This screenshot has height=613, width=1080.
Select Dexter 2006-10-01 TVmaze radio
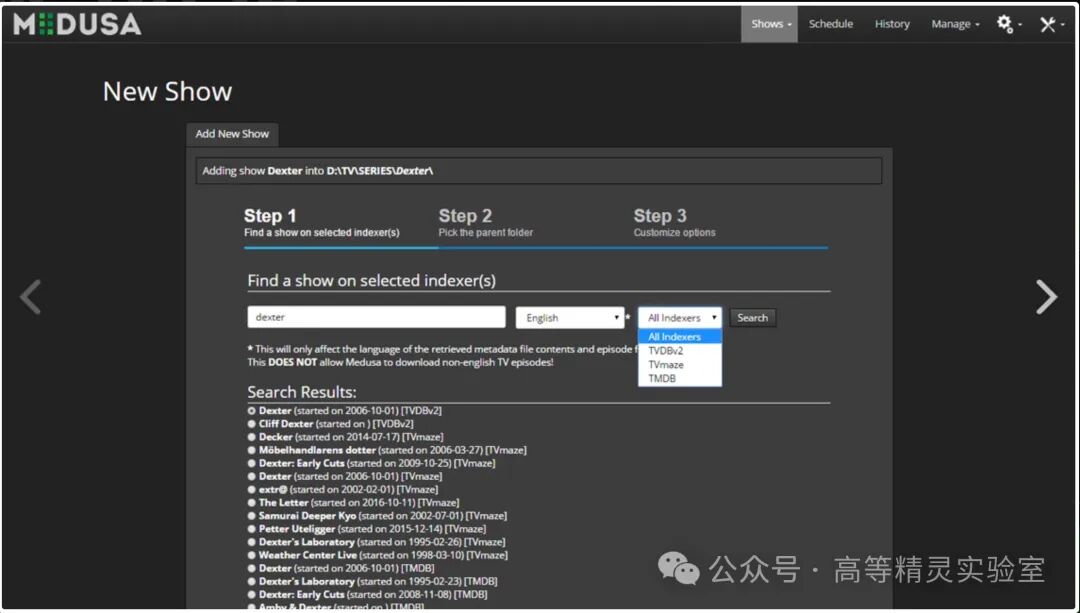[x=251, y=476]
